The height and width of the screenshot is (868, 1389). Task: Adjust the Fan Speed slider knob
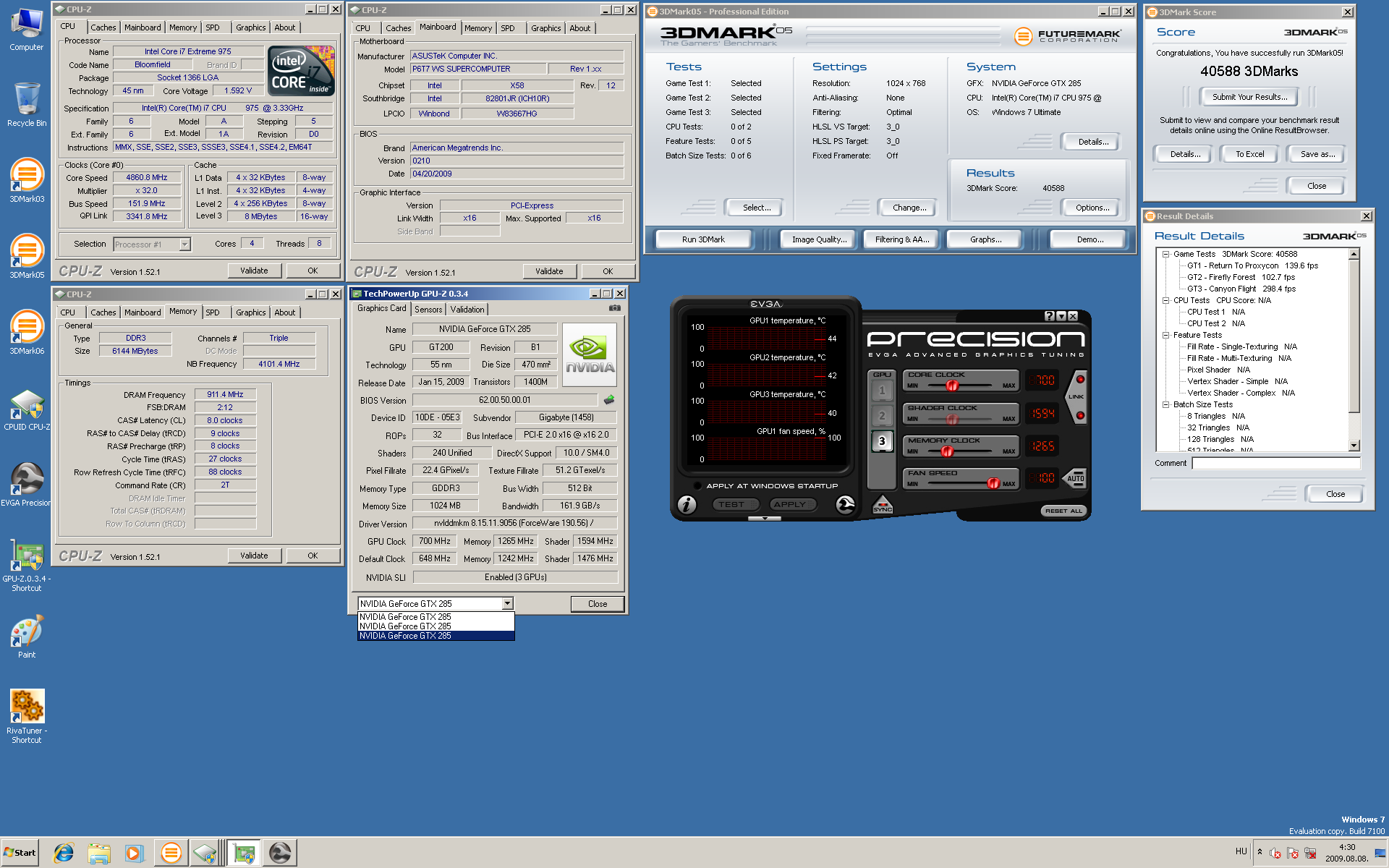(993, 484)
